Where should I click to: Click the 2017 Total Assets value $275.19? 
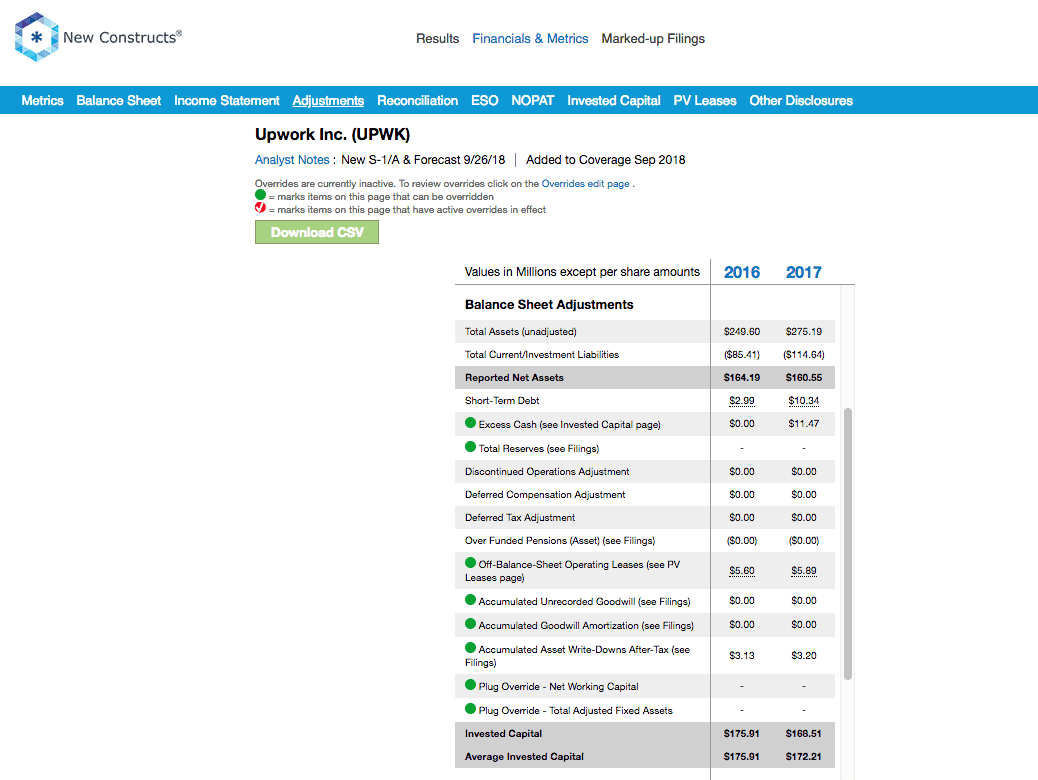[804, 332]
